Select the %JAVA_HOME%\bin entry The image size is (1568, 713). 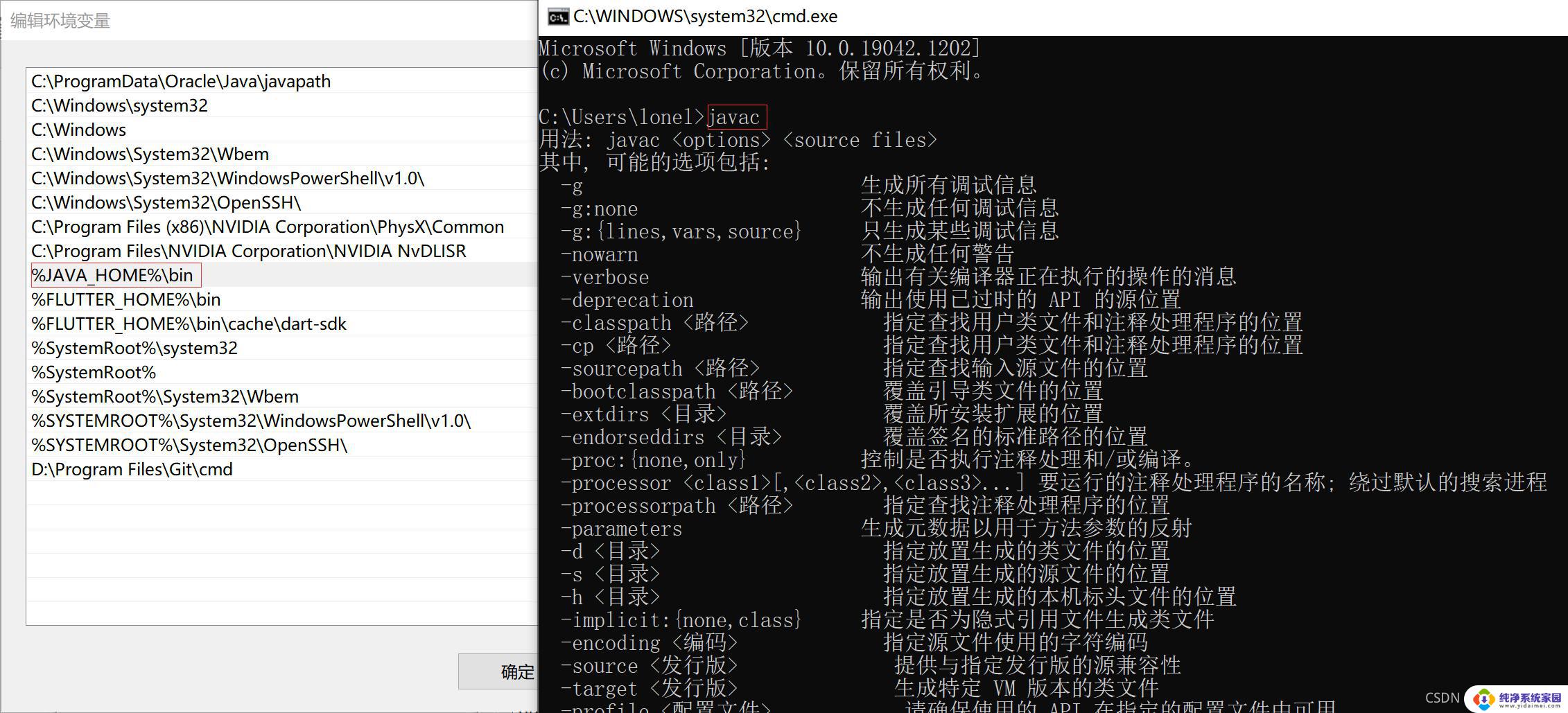pos(281,275)
